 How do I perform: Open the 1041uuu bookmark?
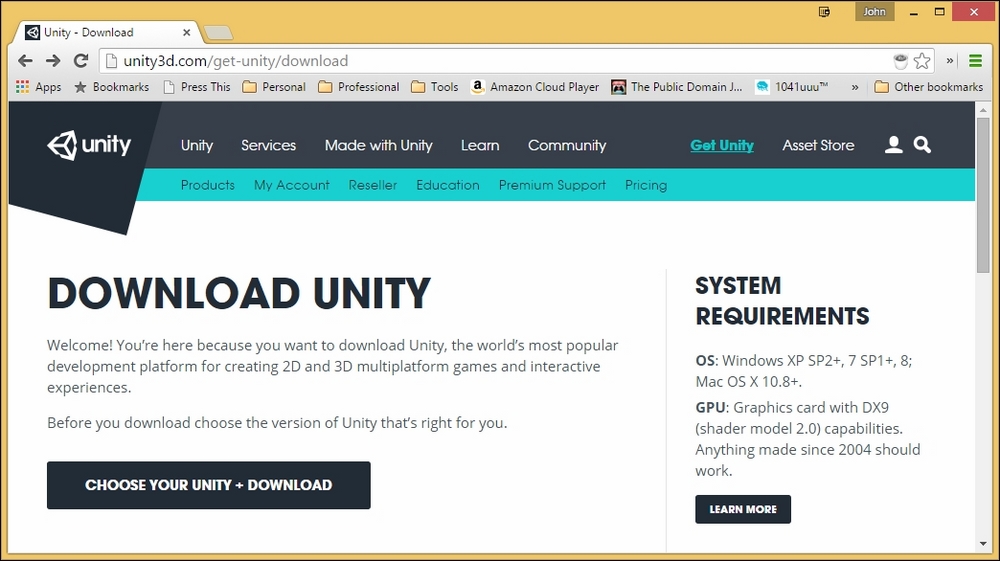[x=792, y=87]
